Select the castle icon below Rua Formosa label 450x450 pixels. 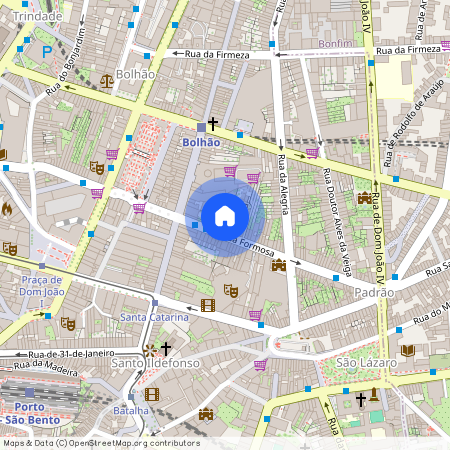(x=279, y=265)
